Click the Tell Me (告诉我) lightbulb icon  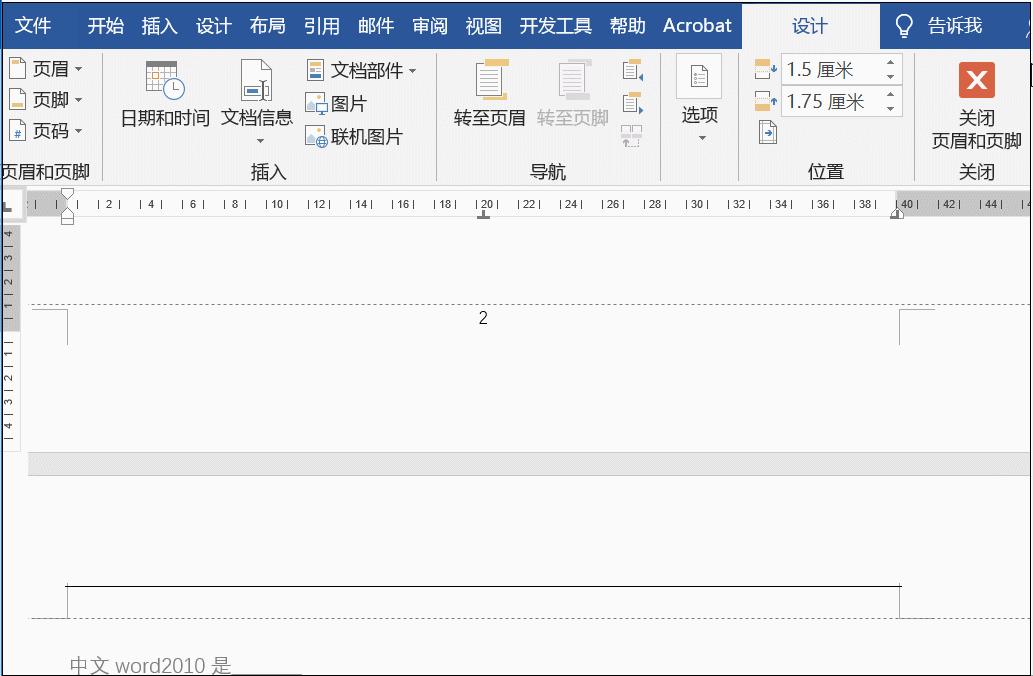click(x=903, y=26)
